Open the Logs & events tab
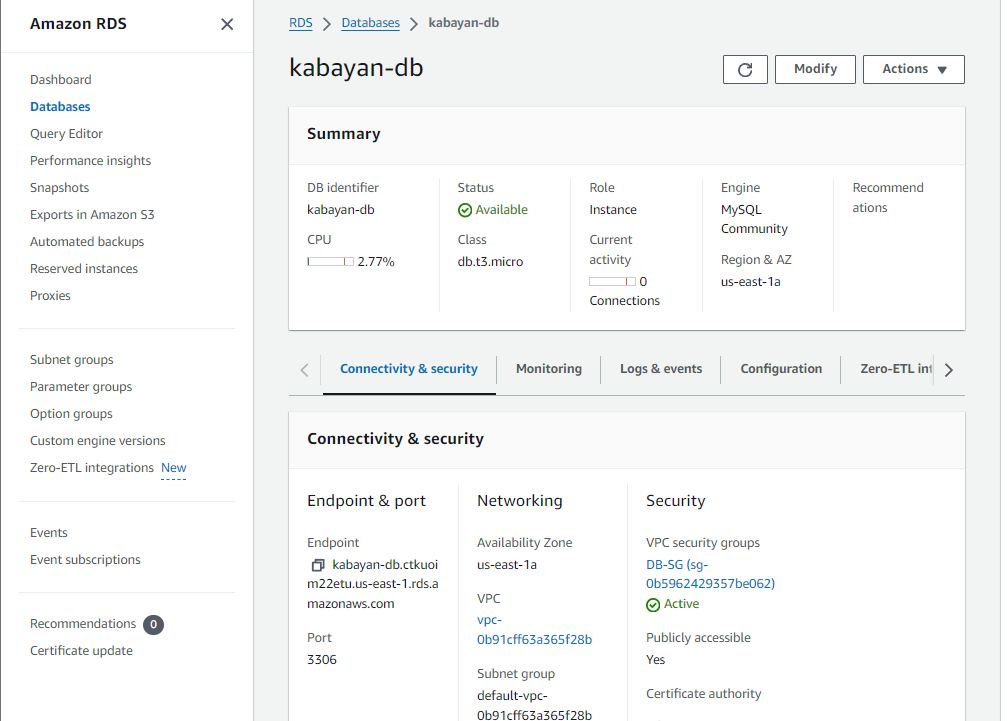 pyautogui.click(x=660, y=369)
